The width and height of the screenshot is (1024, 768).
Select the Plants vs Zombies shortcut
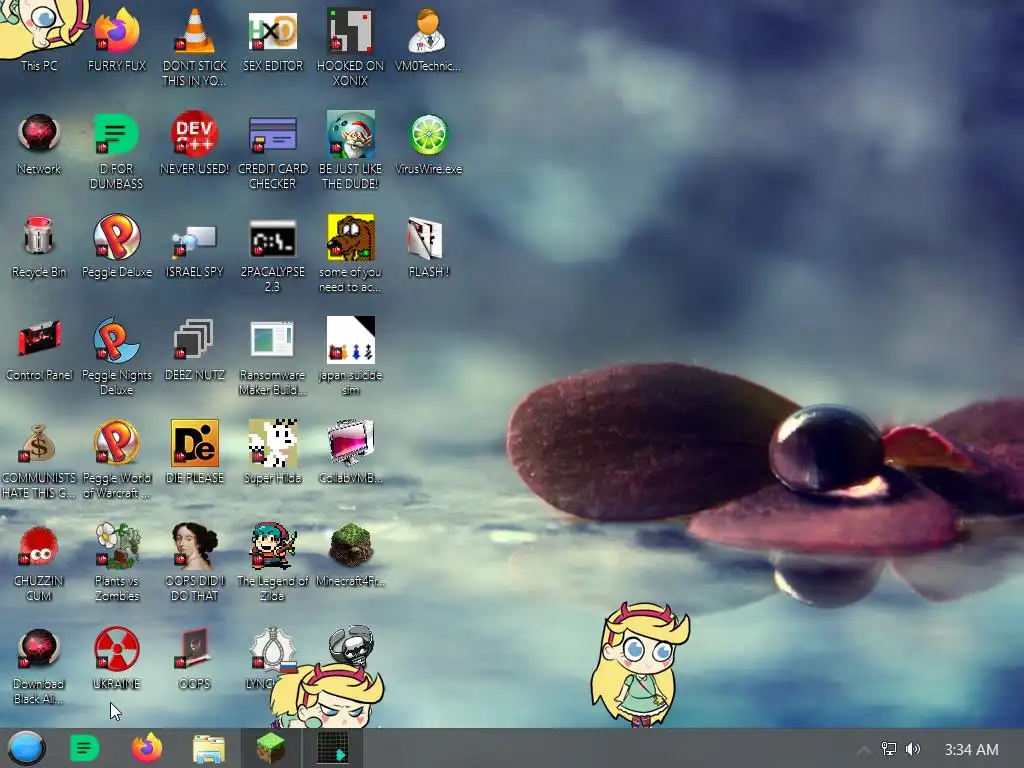tap(117, 564)
